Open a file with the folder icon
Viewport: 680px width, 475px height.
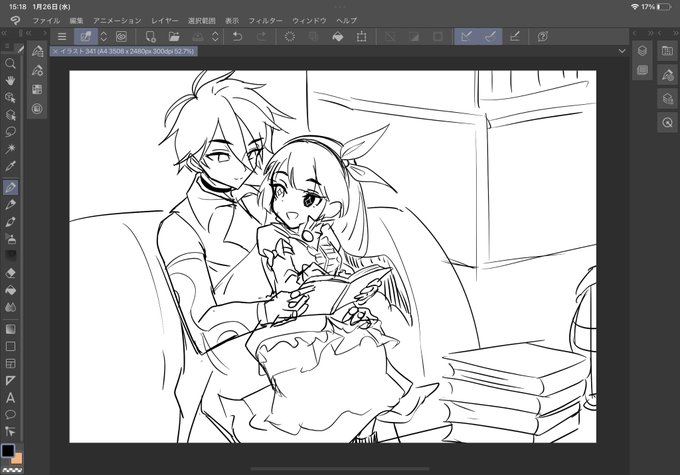(x=174, y=37)
